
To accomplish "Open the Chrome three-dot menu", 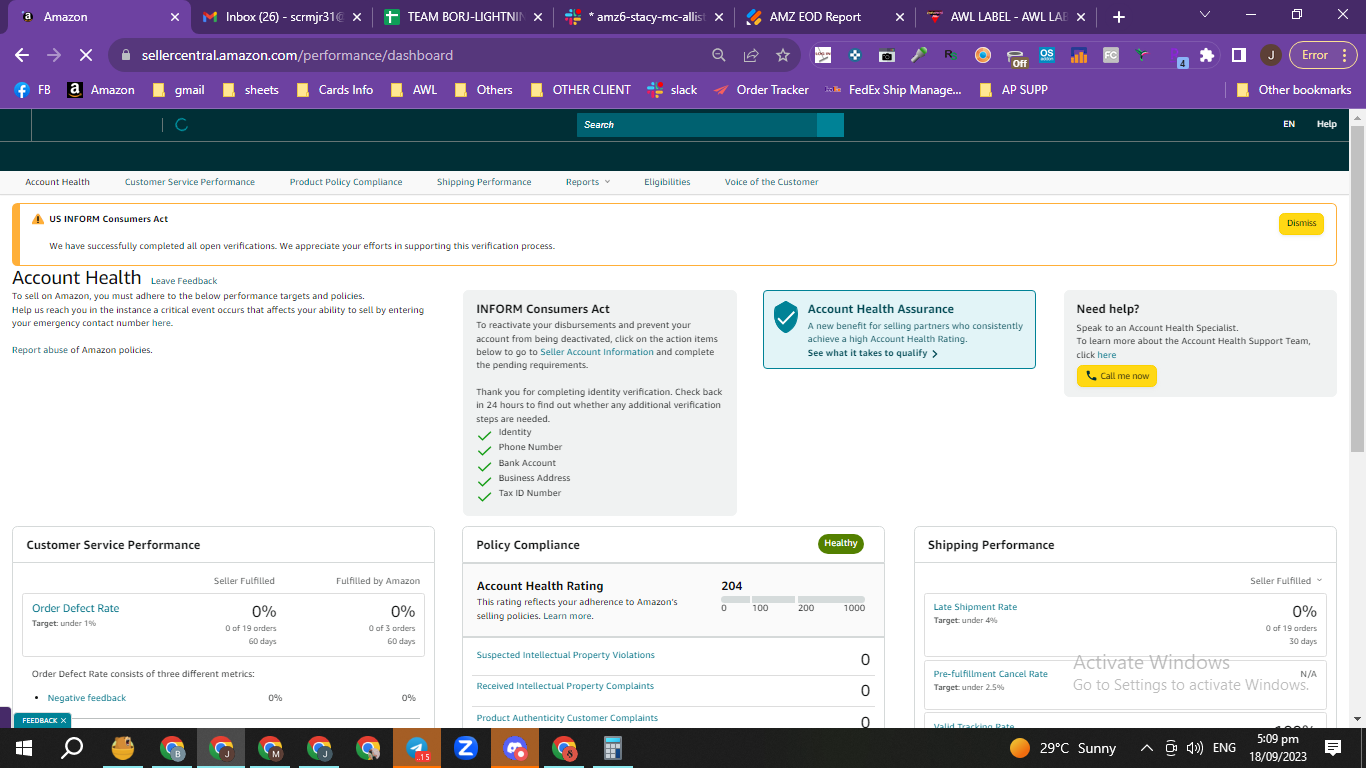I will (x=1344, y=55).
